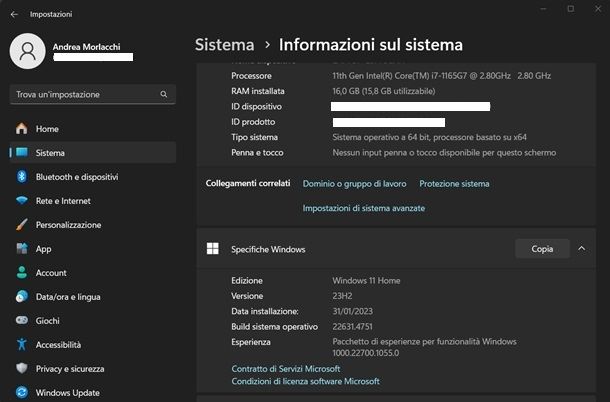Open the user profile avatar
Screen dimensions: 610x402
(x=28, y=51)
